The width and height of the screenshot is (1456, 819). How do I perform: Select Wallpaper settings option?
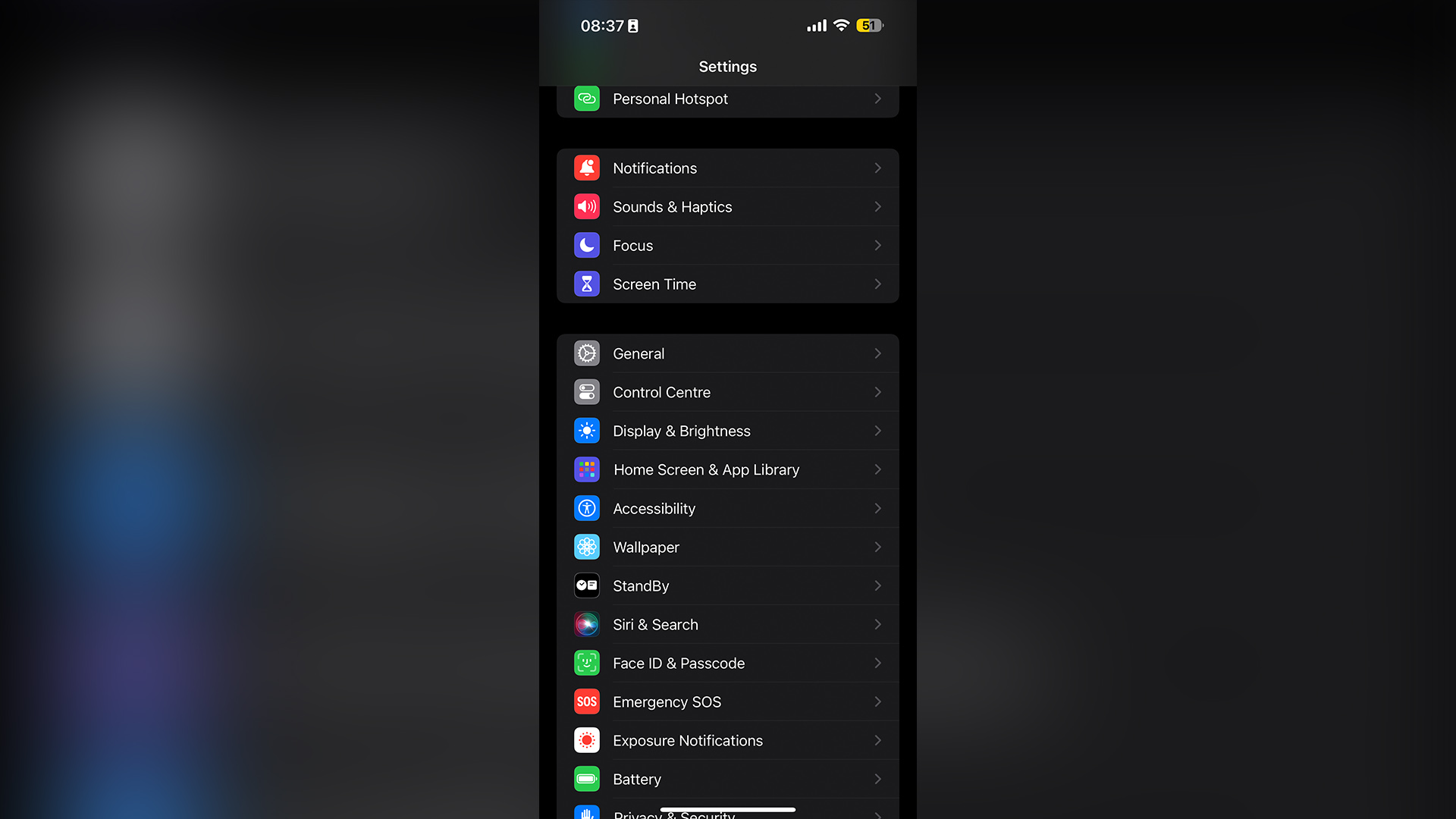(x=727, y=547)
